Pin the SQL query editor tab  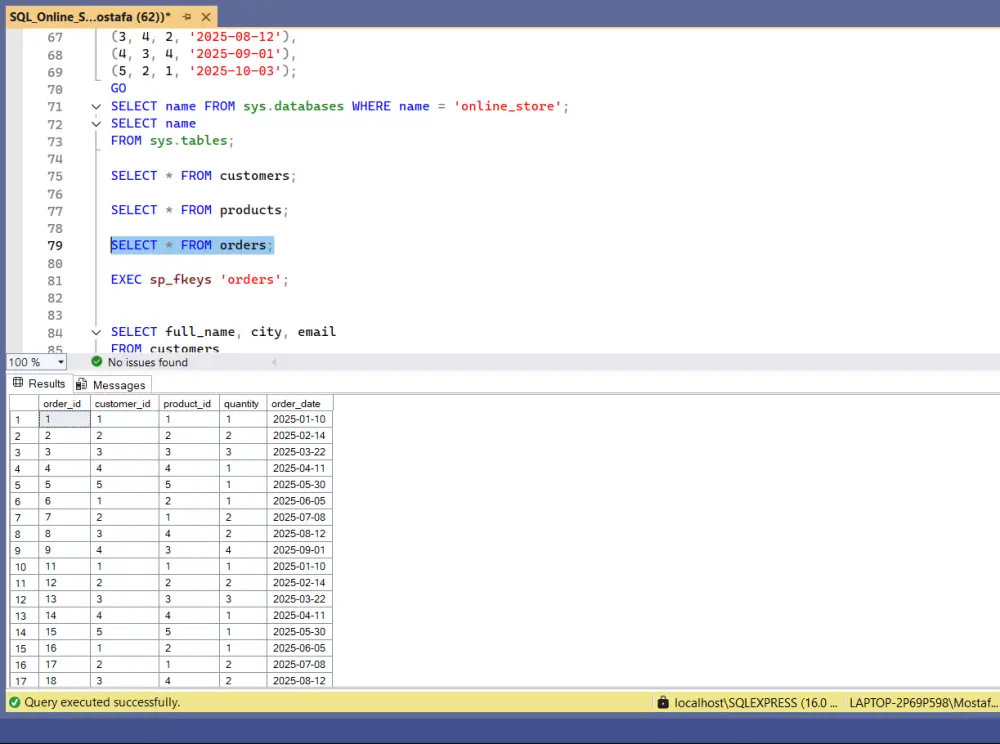pos(187,16)
